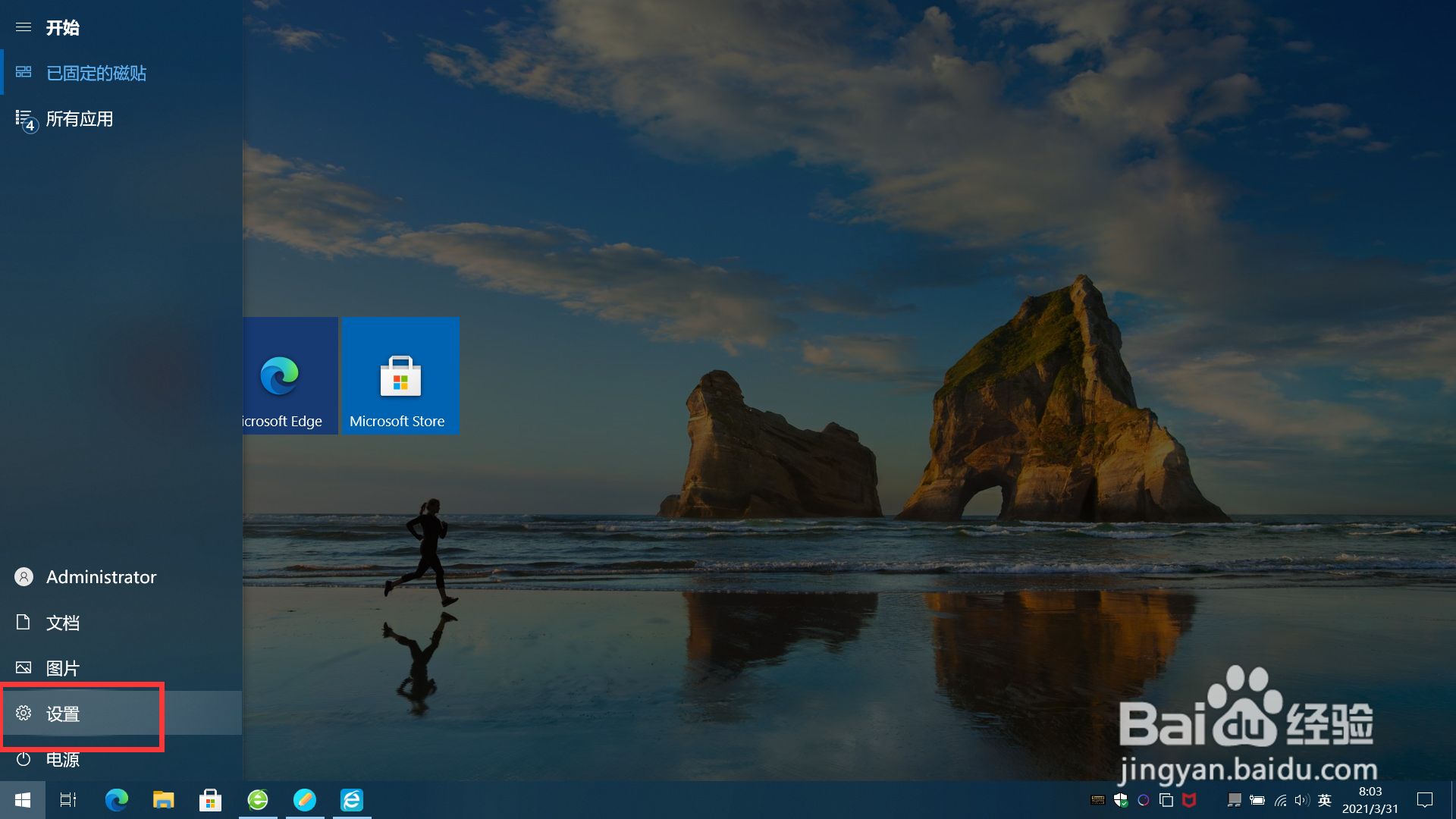Open Microsoft Store taskbar icon
This screenshot has height=819, width=1456.
click(x=210, y=800)
